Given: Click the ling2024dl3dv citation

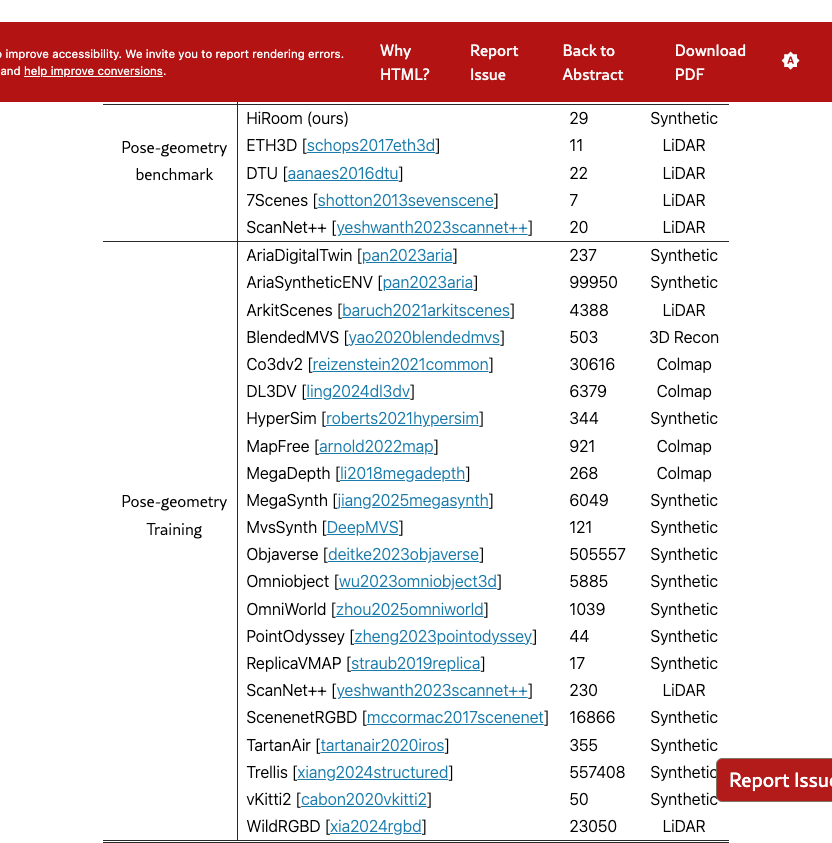Looking at the screenshot, I should click(357, 392).
